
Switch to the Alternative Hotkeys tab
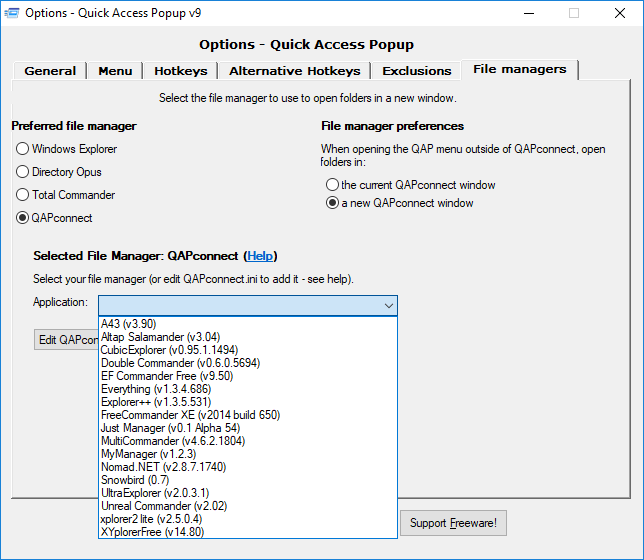click(294, 71)
